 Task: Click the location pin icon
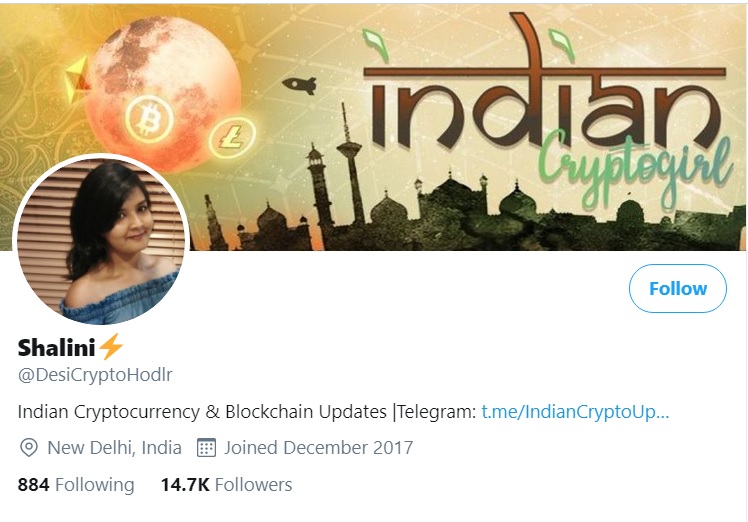[29, 448]
